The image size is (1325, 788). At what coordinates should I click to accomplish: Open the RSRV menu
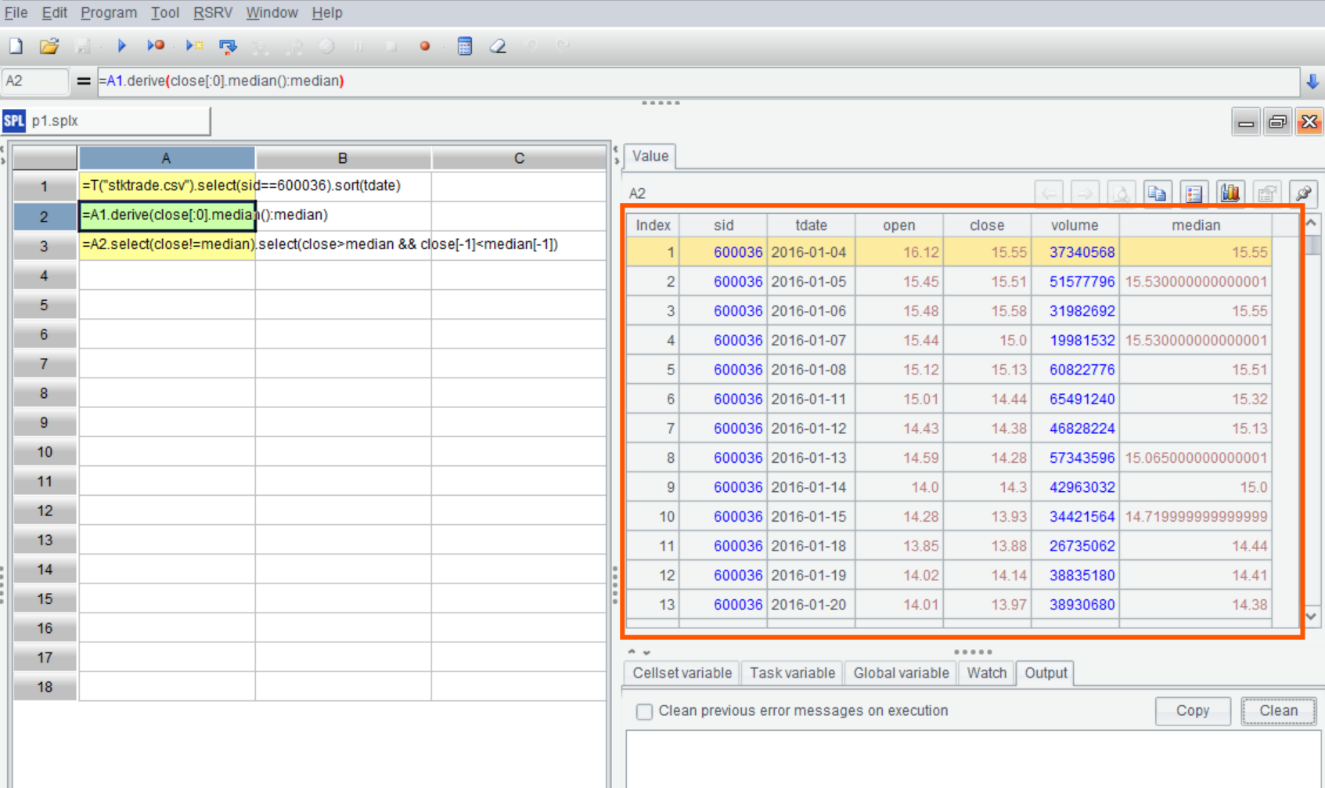click(x=212, y=13)
